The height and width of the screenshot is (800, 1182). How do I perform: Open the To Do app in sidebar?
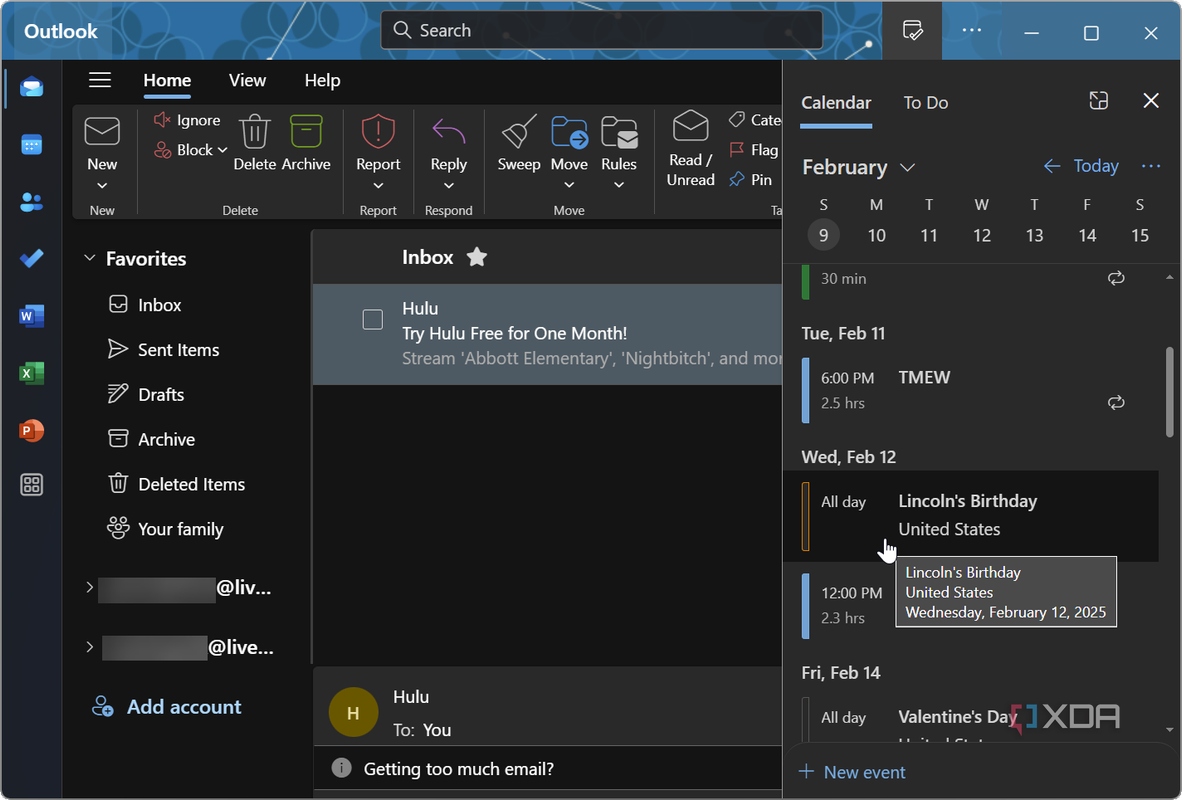pyautogui.click(x=32, y=259)
